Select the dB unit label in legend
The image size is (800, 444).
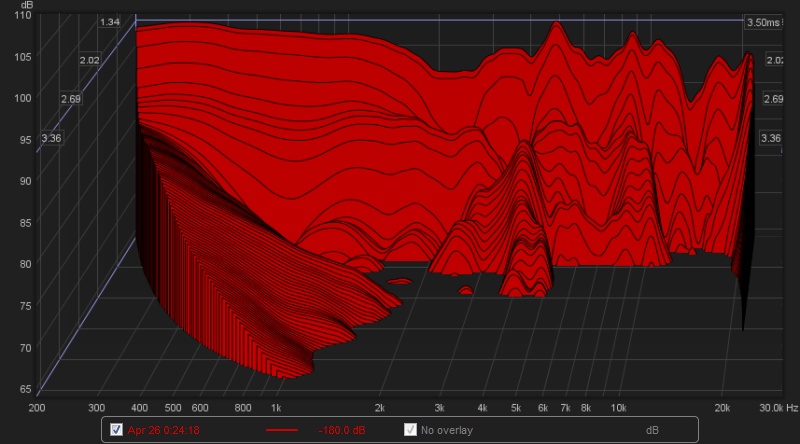pyautogui.click(x=652, y=430)
